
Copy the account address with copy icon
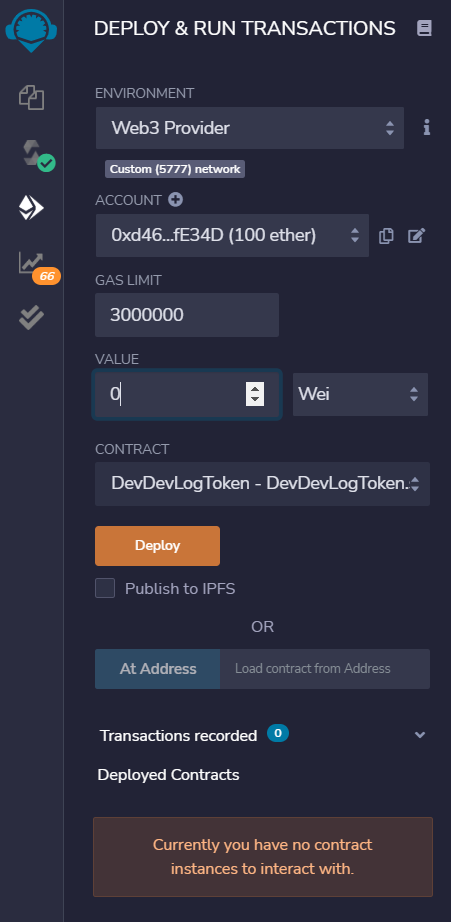386,236
